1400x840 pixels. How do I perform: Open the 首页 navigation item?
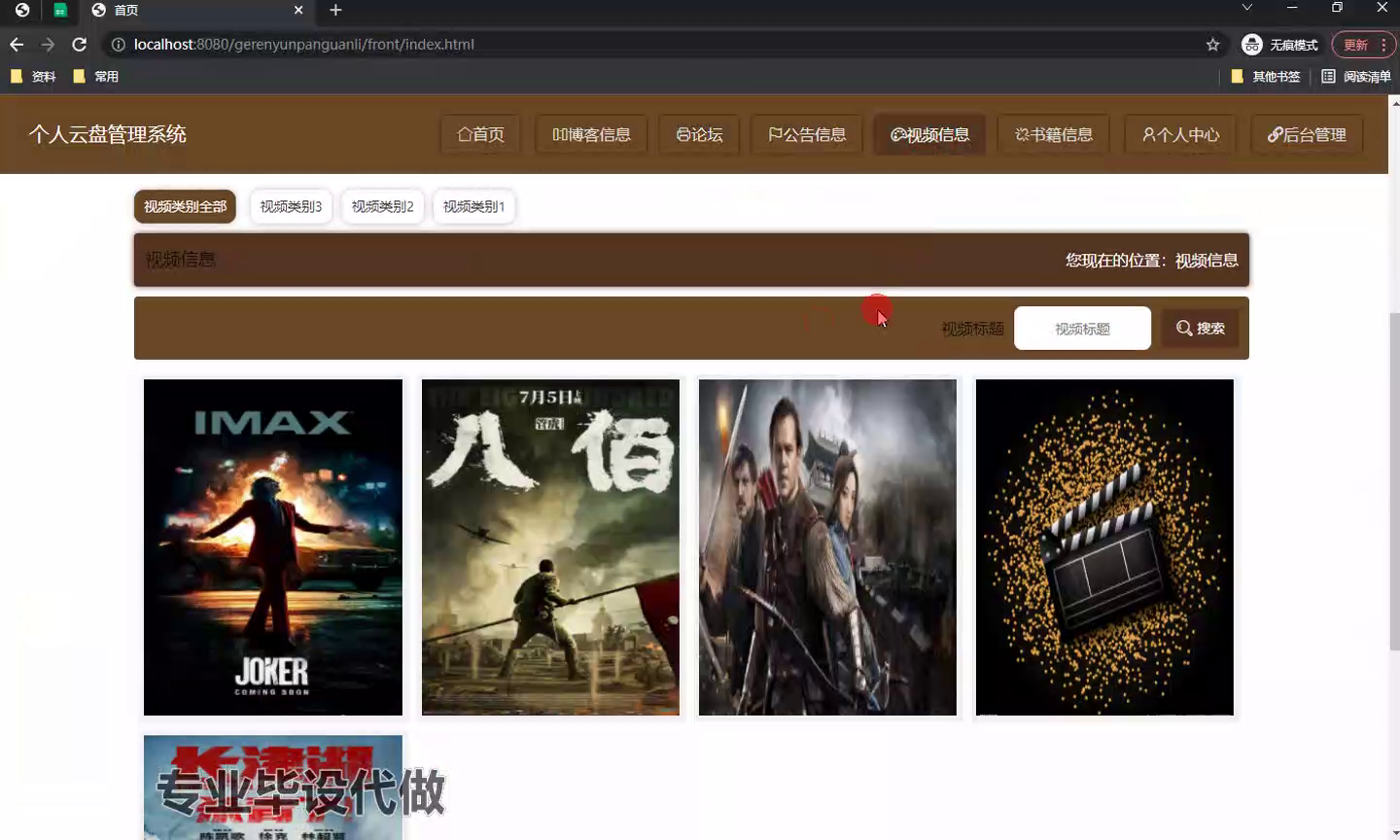480,134
